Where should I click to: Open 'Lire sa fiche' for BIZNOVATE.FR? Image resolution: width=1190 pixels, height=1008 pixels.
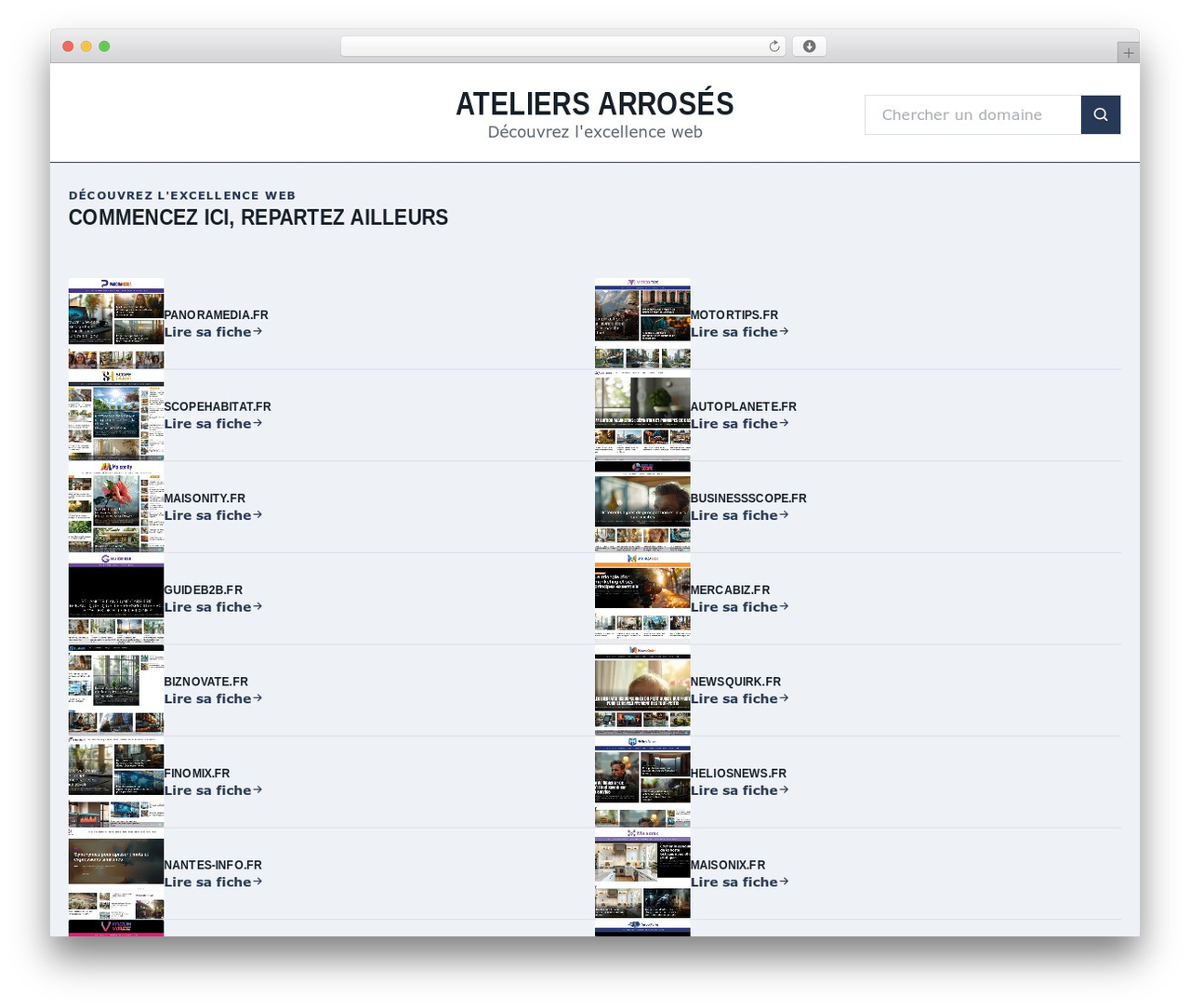213,699
